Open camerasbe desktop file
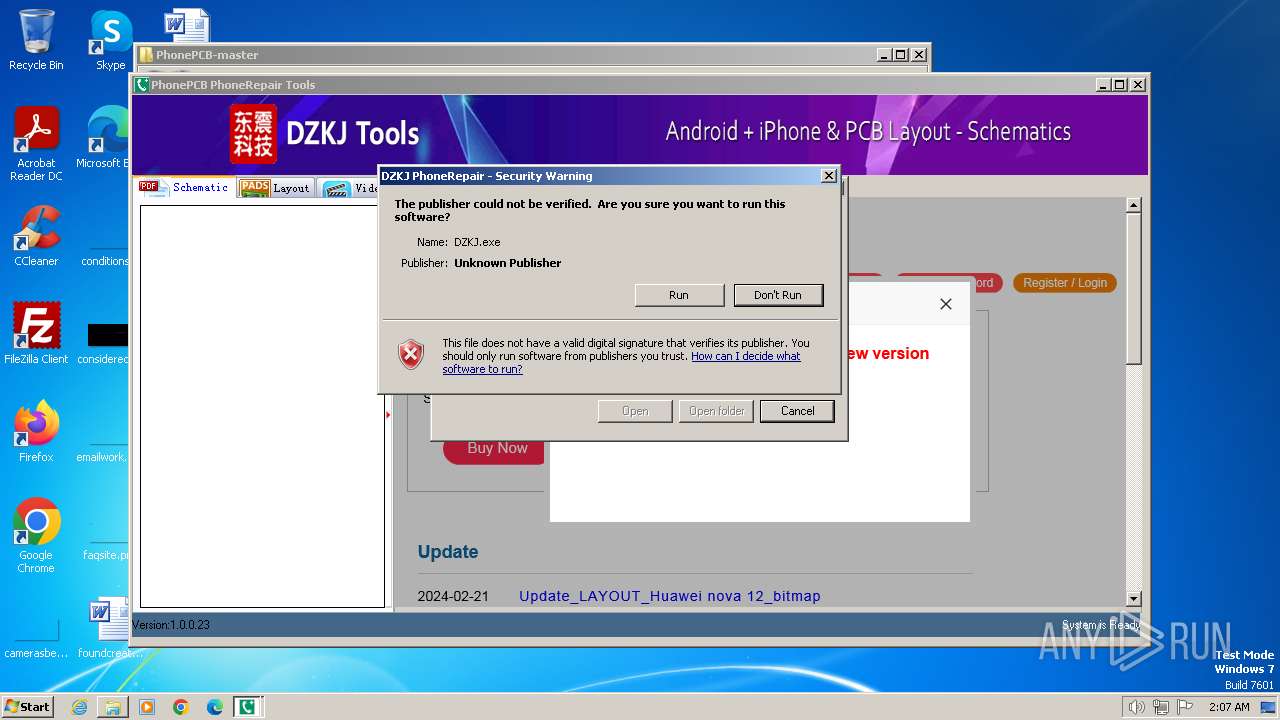The image size is (1280, 720). (x=36, y=636)
